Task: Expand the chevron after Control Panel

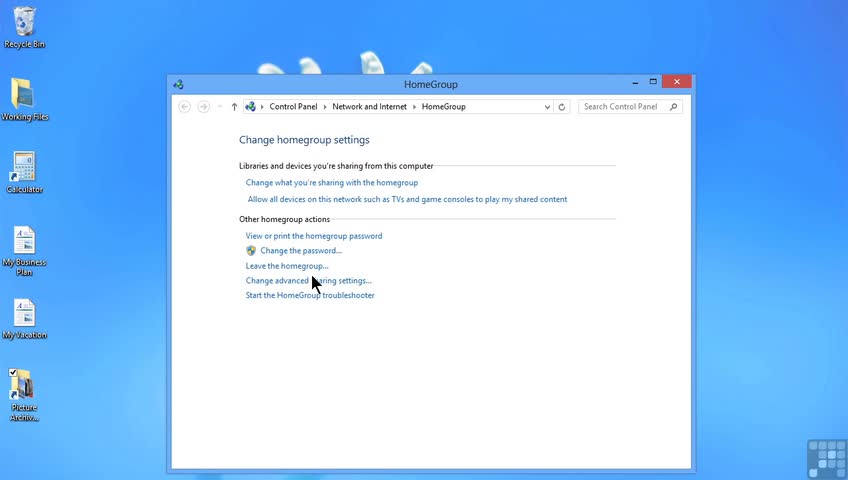Action: coord(325,106)
